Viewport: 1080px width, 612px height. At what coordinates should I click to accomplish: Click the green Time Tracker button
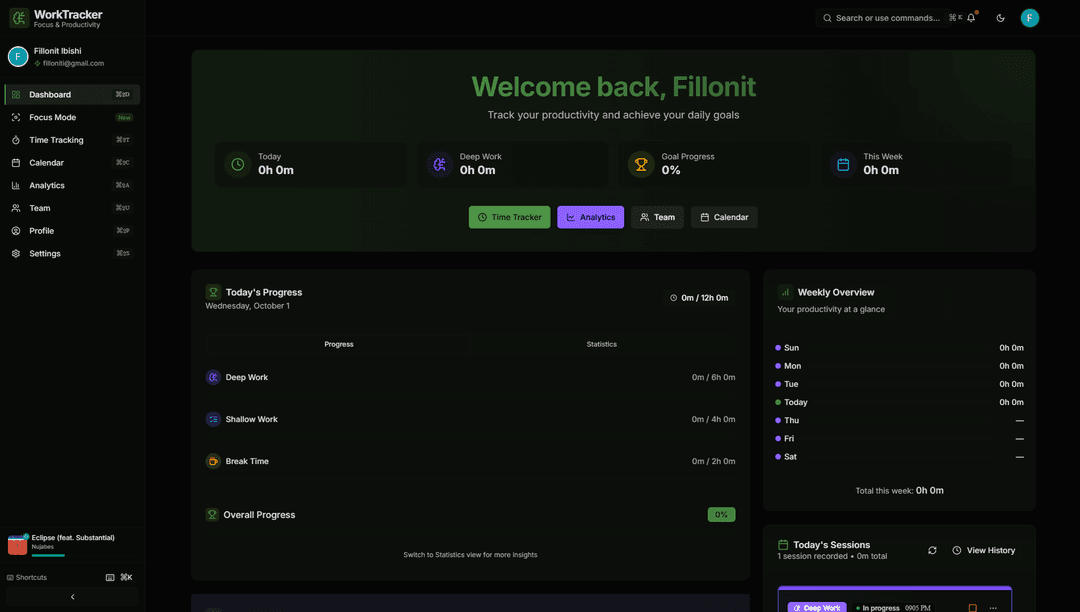pyautogui.click(x=509, y=217)
